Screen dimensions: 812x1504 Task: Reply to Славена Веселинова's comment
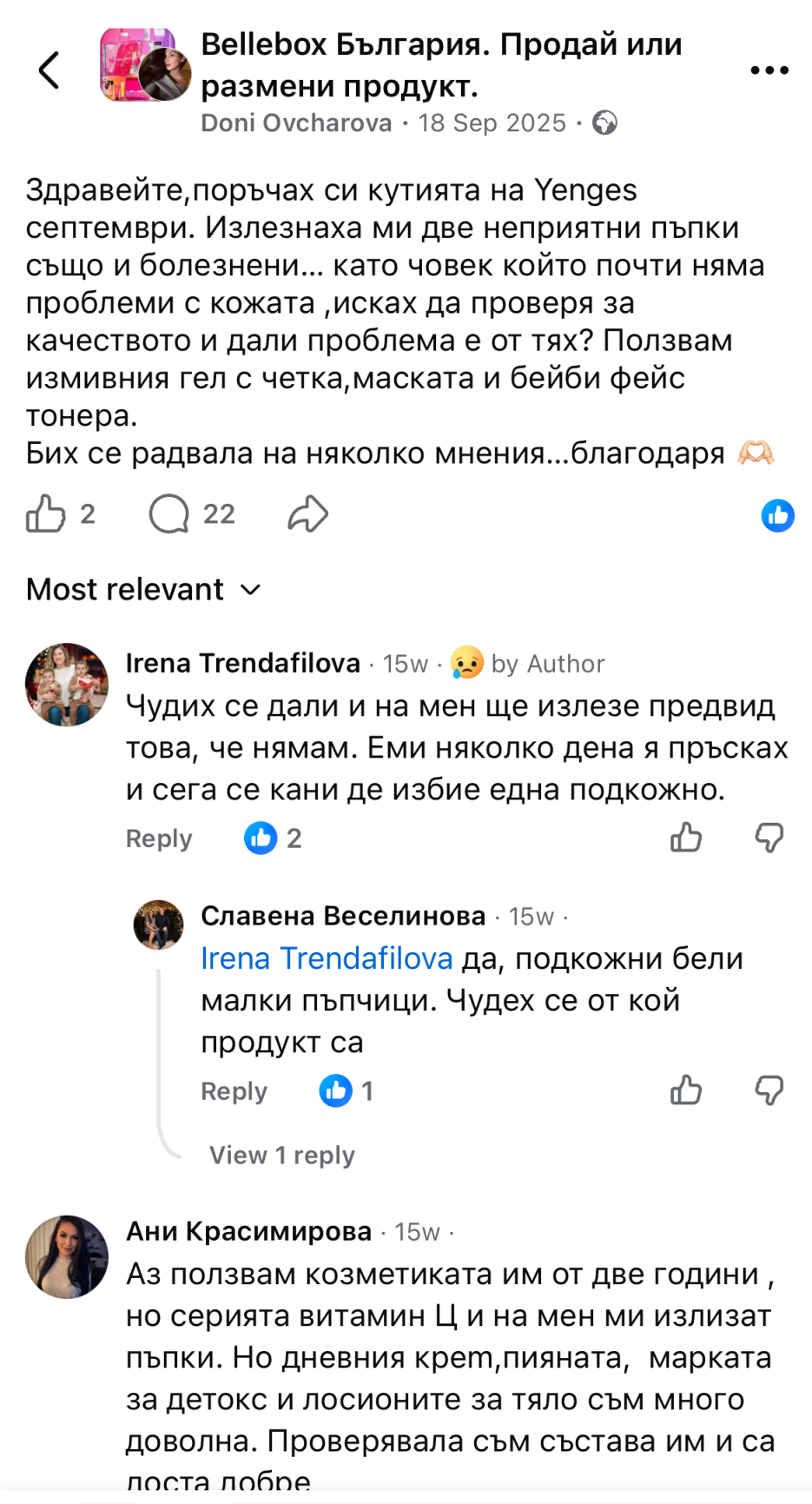point(234,1091)
